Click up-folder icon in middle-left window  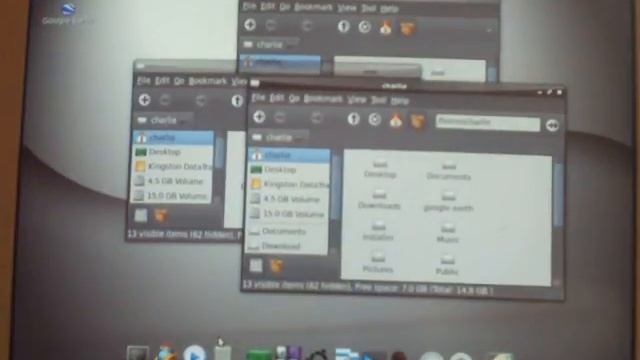coord(237,101)
